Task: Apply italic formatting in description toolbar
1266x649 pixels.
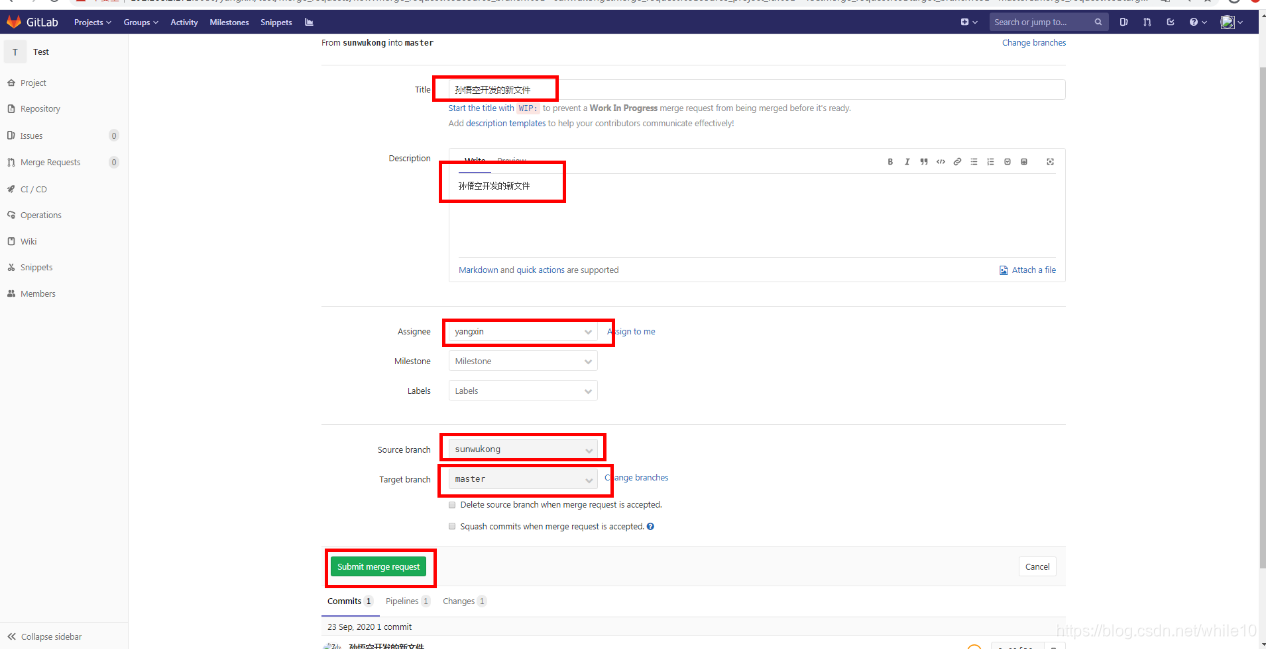Action: pos(907,161)
